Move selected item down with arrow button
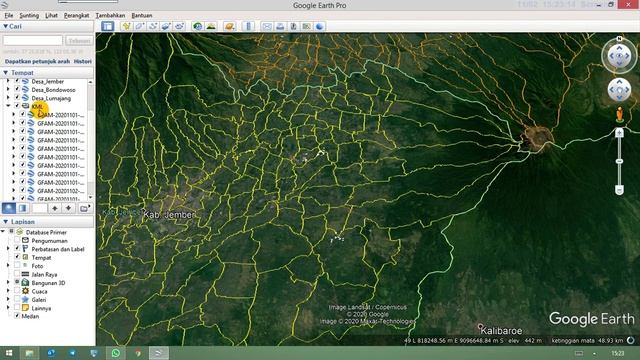 pos(68,208)
